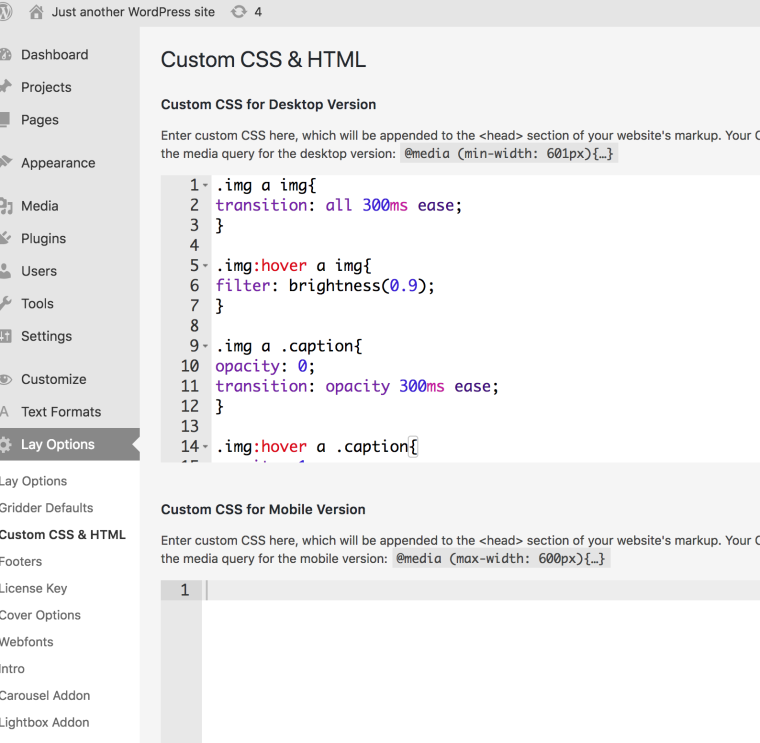Click the Media icon in sidebar
Viewport: 760px width, 743px height.
[5, 206]
